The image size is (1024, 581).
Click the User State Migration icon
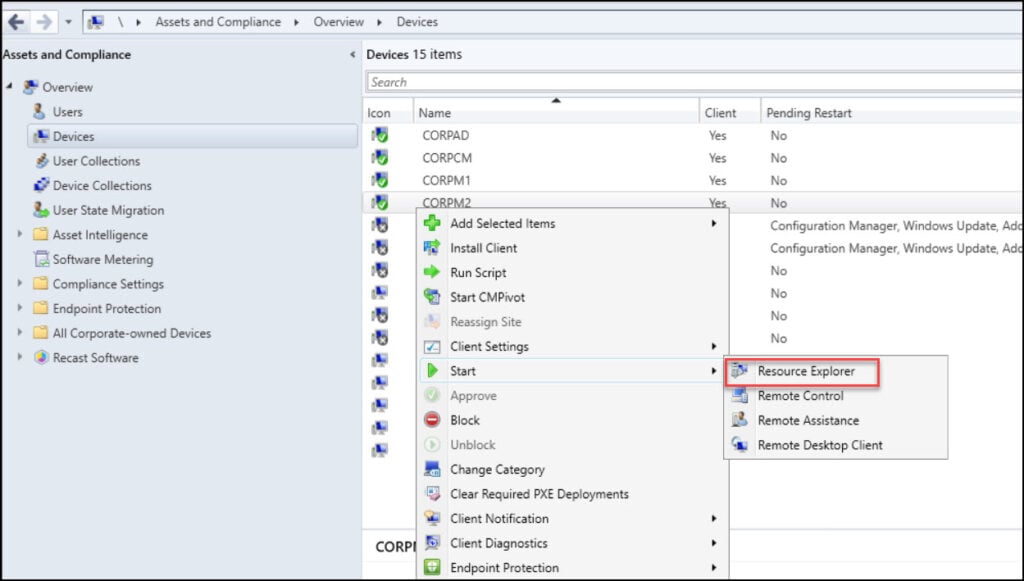click(41, 210)
